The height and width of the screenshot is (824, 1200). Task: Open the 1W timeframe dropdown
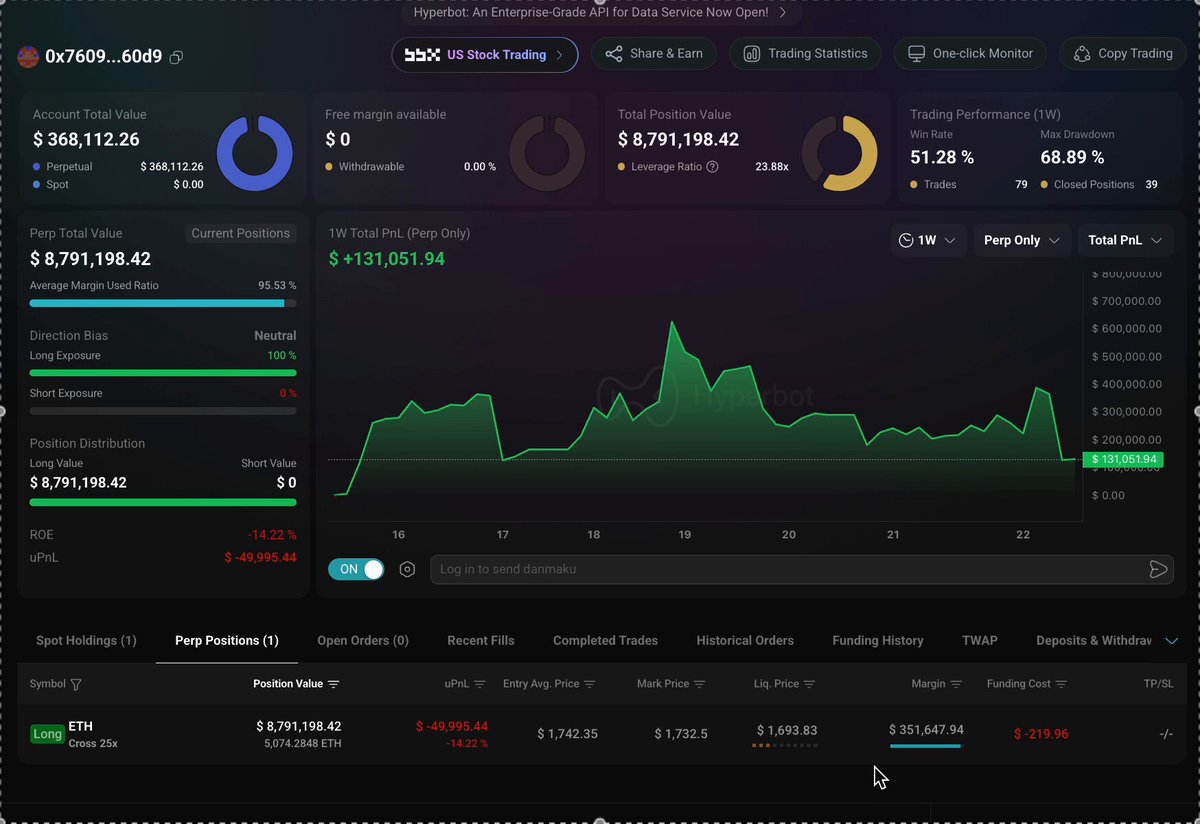[x=929, y=240]
